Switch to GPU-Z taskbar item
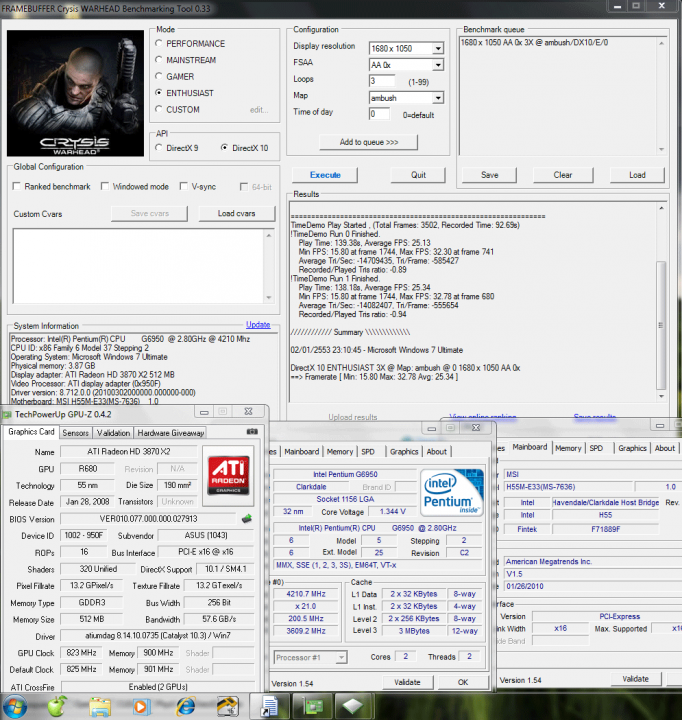 (312, 706)
